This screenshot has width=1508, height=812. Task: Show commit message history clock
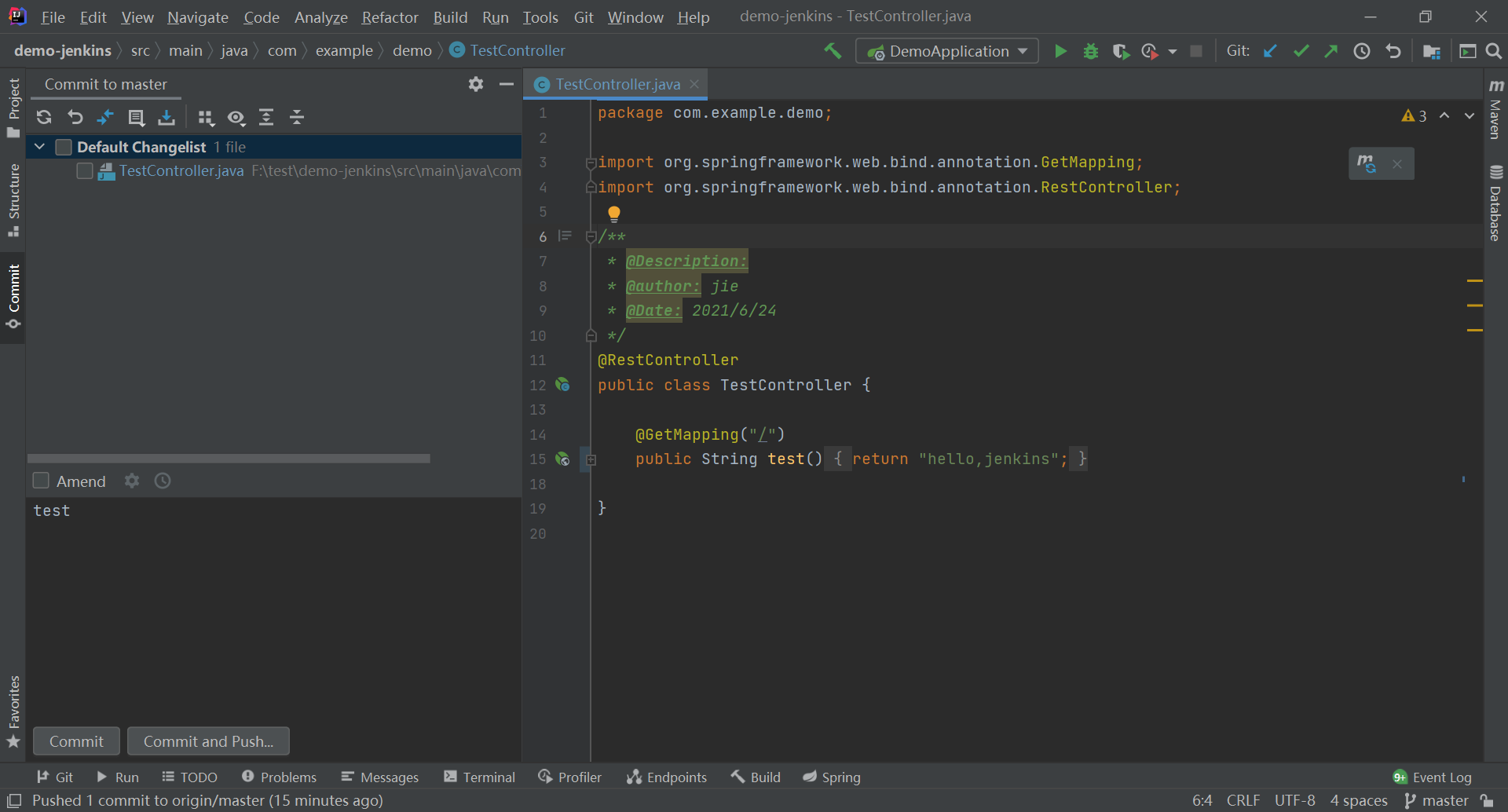[163, 481]
